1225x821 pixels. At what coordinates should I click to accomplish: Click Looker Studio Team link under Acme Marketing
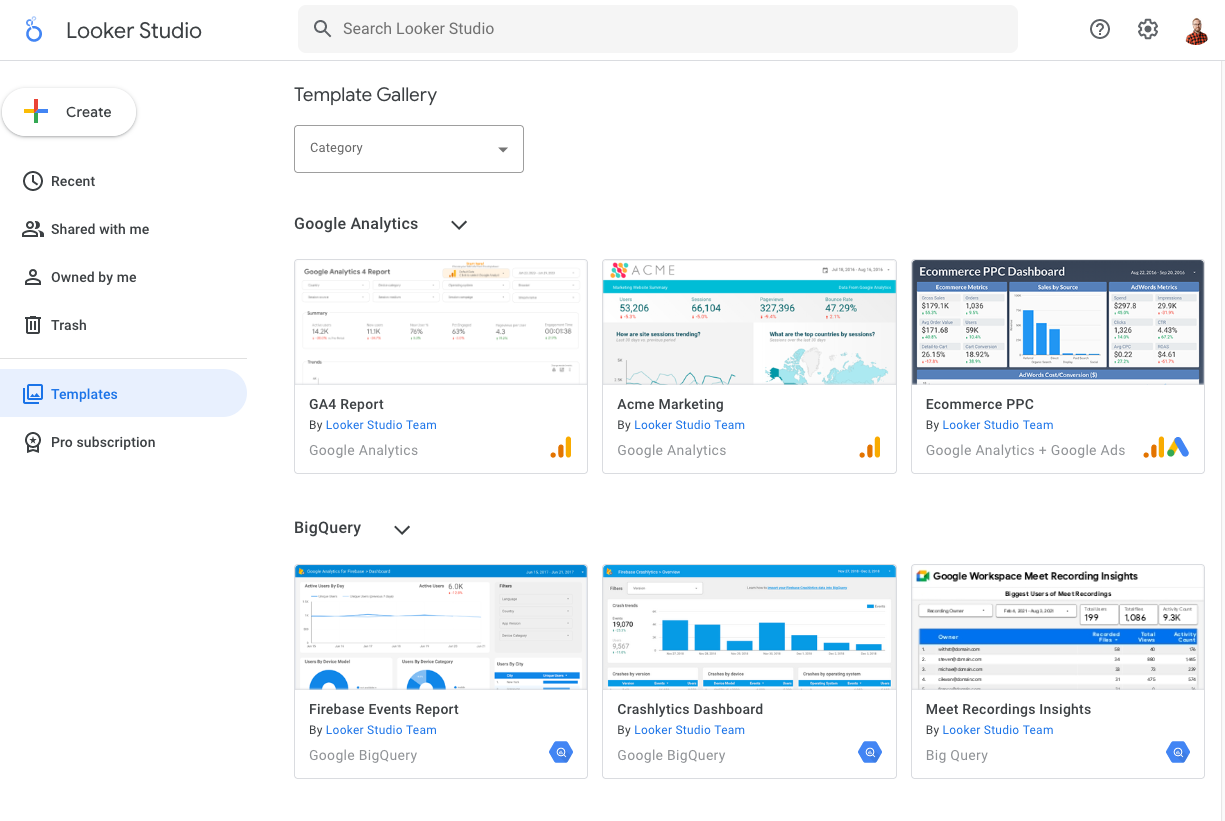coord(689,425)
